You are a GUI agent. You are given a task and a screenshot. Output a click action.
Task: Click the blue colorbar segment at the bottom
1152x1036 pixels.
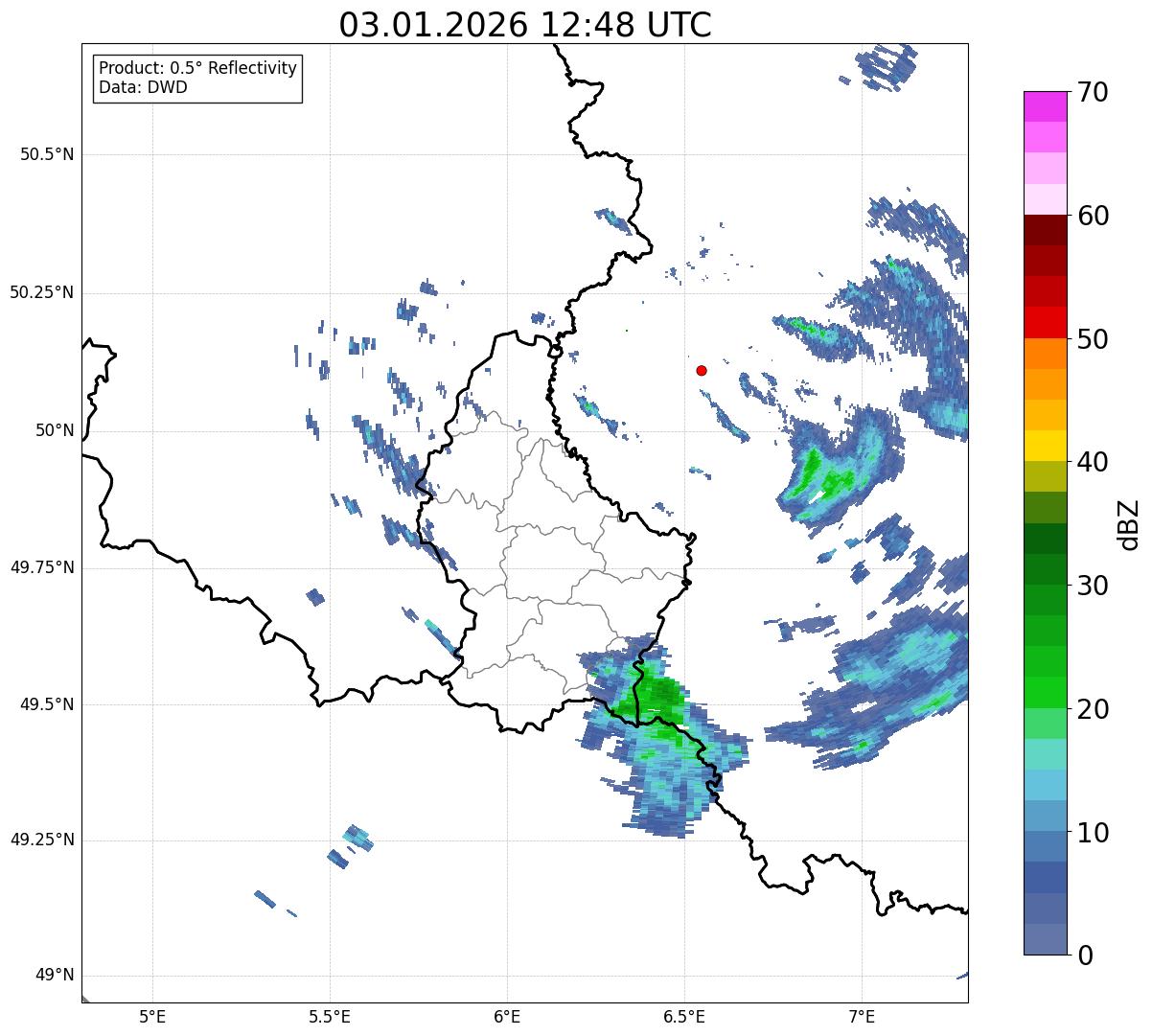[x=1045, y=939]
